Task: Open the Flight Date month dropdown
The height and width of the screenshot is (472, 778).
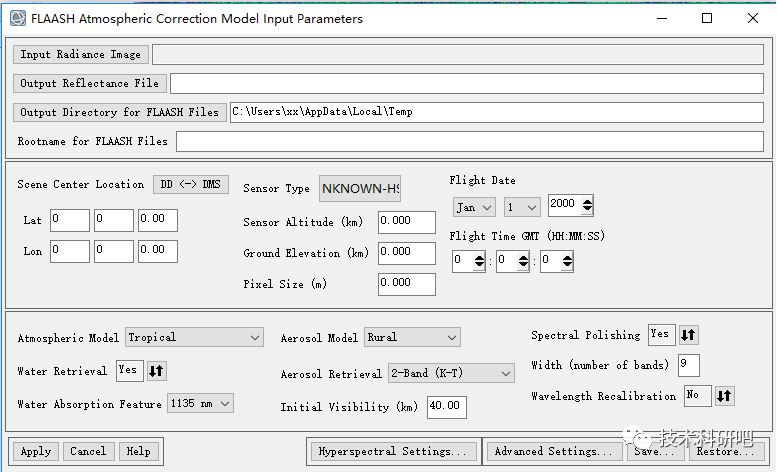Action: coord(474,207)
